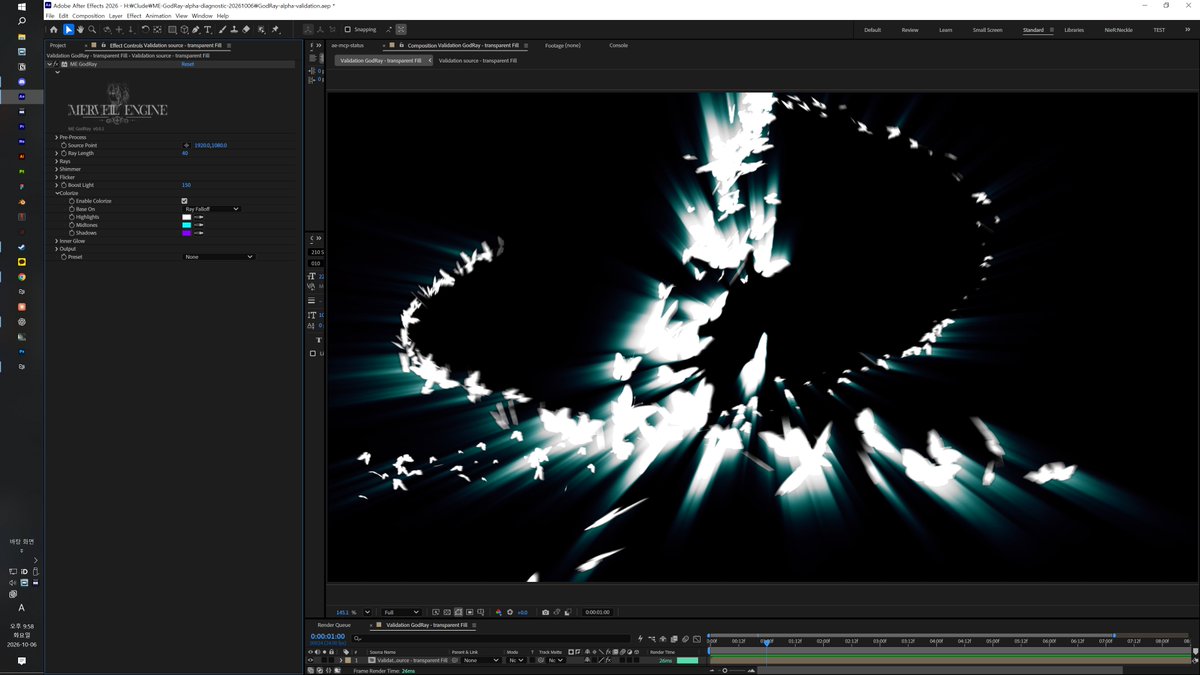Viewport: 1200px width, 675px height.
Task: Open the Base On Ray Falloff dropdown
Action: click(x=212, y=209)
